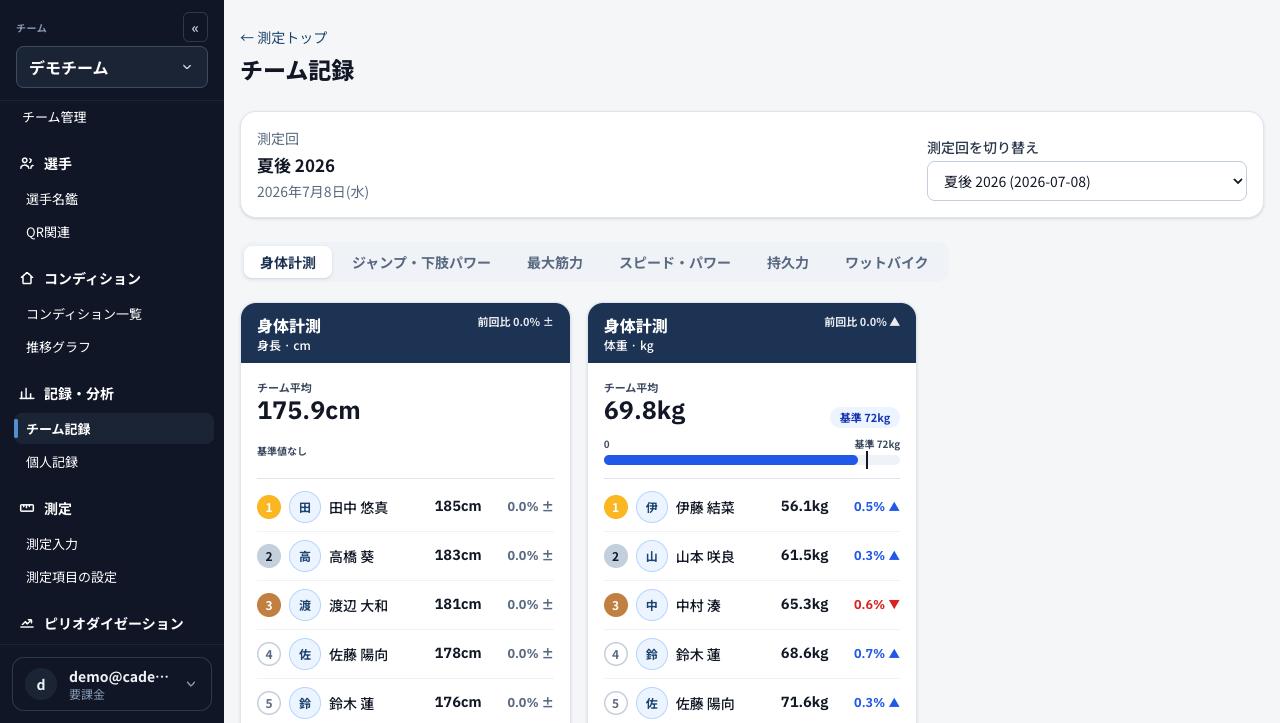The height and width of the screenshot is (723, 1280).
Task: Go to 選手名鑑
Action: (x=52, y=199)
